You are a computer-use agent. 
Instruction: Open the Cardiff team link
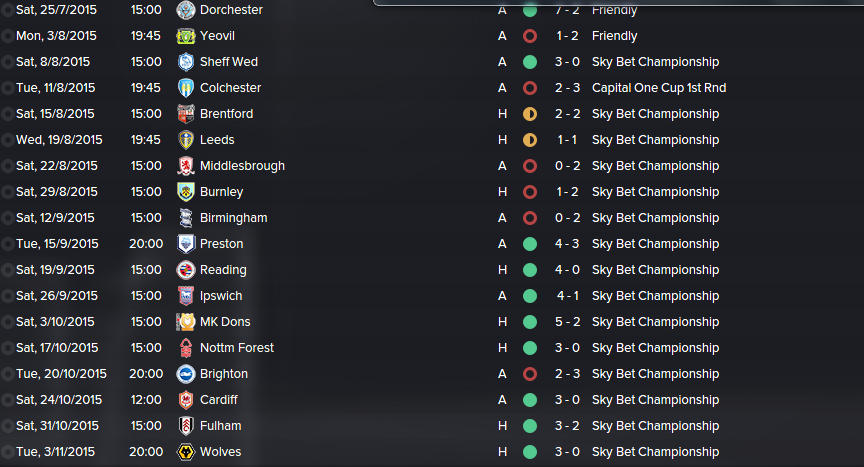(x=218, y=400)
